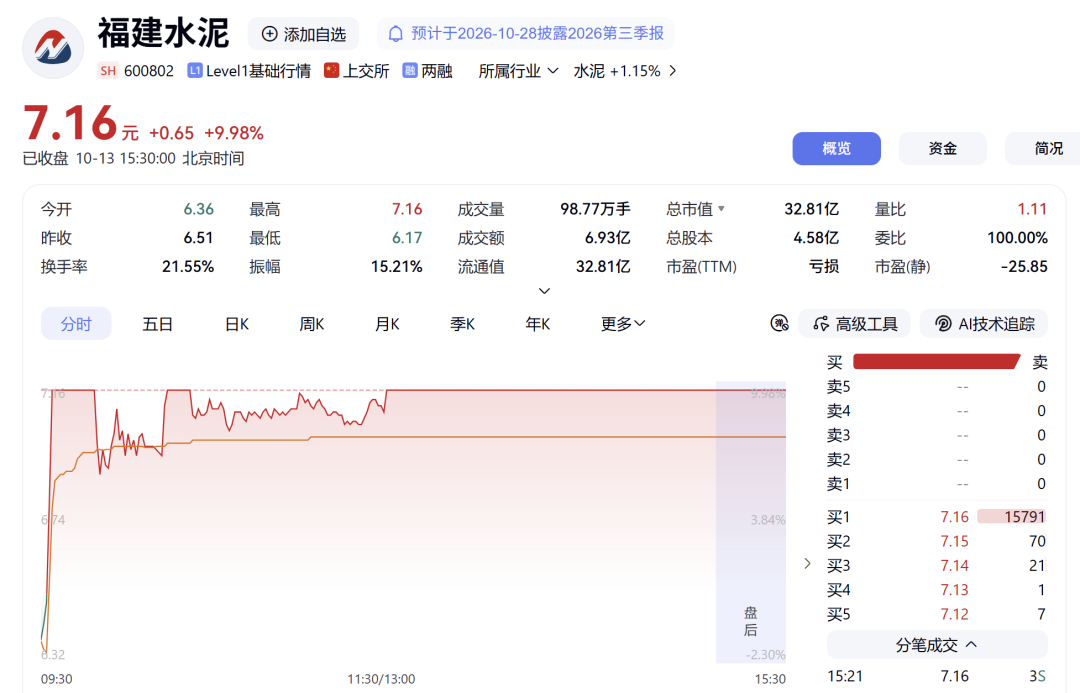Viewport: 1080px width, 693px height.
Task: Click the 市盈(TTM) value 亏损
Action: tap(824, 267)
